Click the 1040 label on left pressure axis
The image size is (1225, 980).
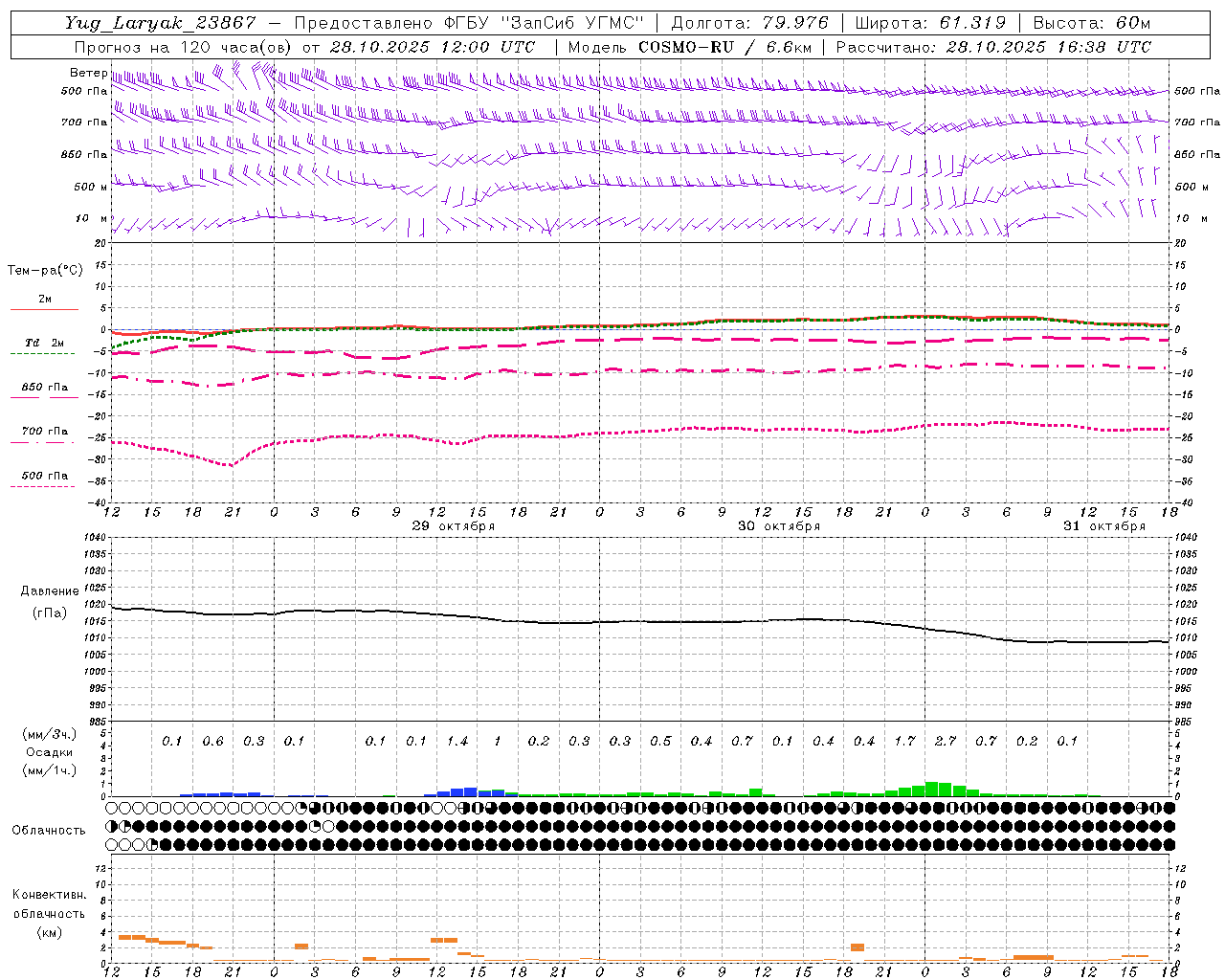point(94,537)
